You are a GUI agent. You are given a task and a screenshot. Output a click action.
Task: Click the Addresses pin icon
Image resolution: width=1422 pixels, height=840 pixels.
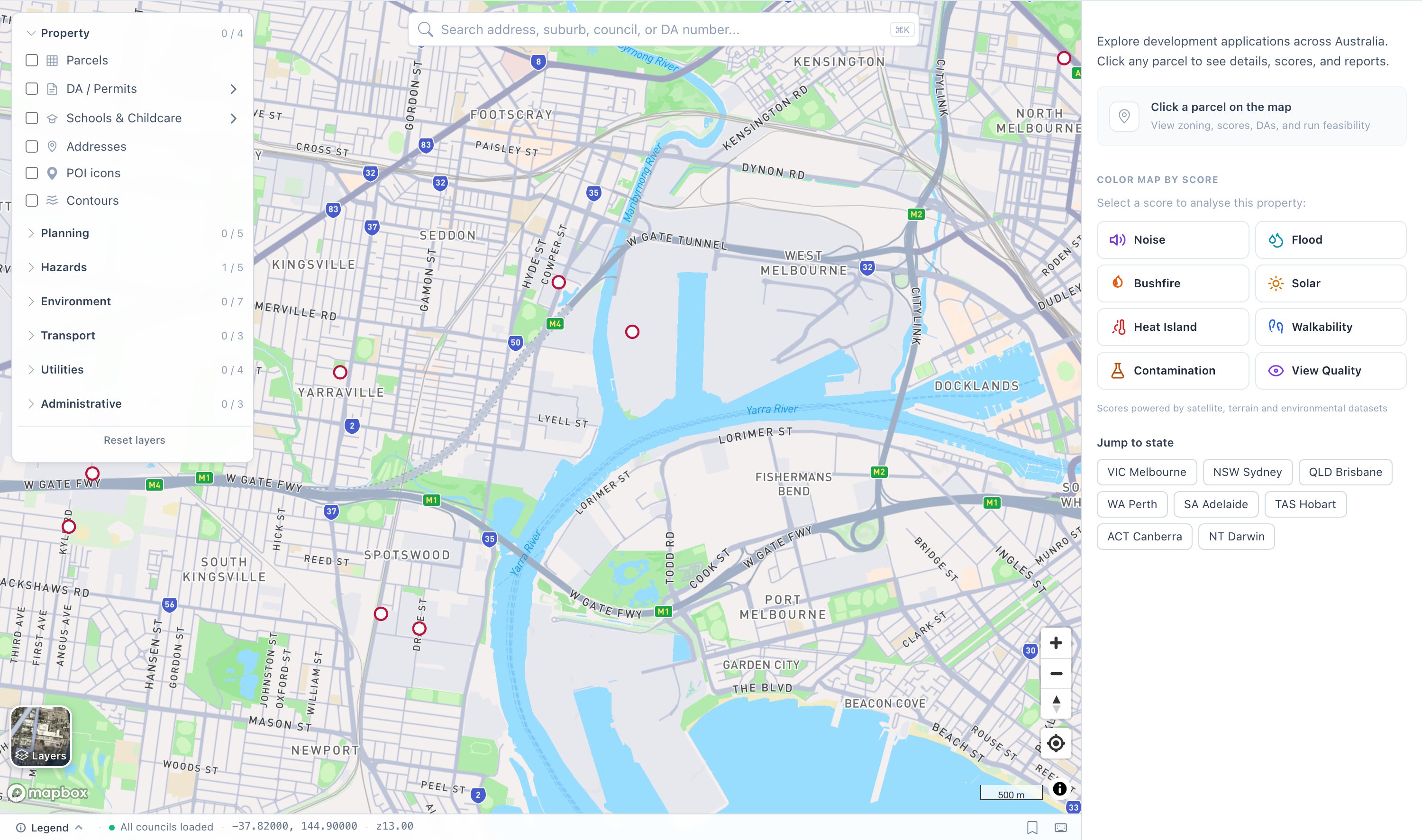coord(52,146)
